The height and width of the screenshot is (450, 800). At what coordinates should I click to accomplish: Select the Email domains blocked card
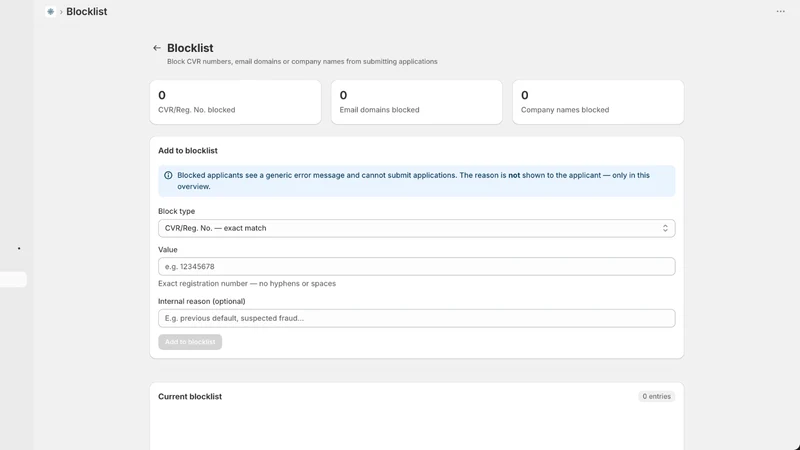coord(416,102)
